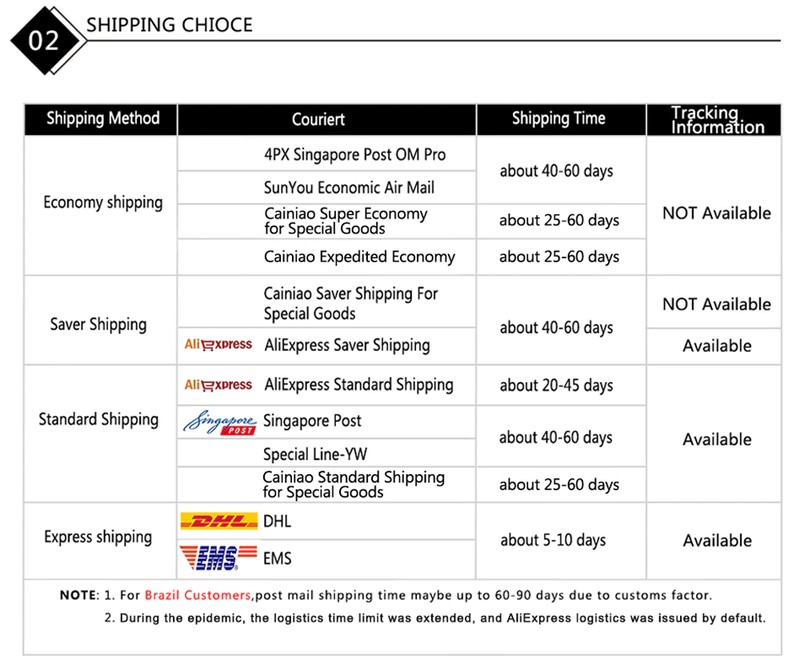
Task: Click the SunYou Economic Air Mail entry
Action: (x=349, y=187)
